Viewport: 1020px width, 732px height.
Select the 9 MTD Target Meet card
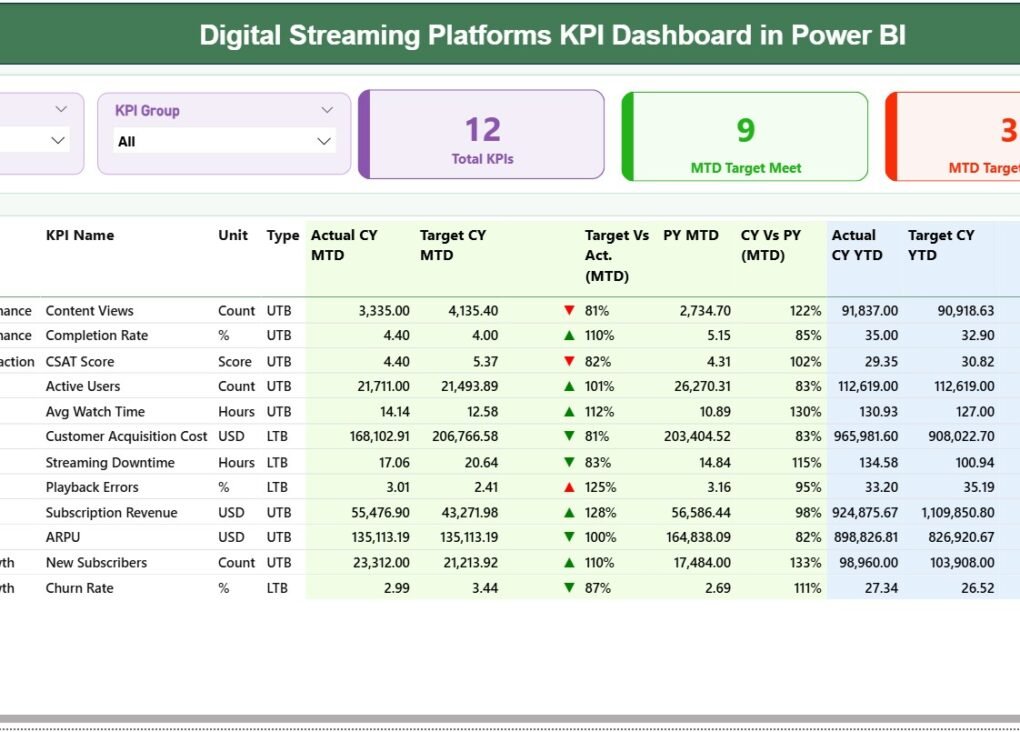click(x=745, y=136)
